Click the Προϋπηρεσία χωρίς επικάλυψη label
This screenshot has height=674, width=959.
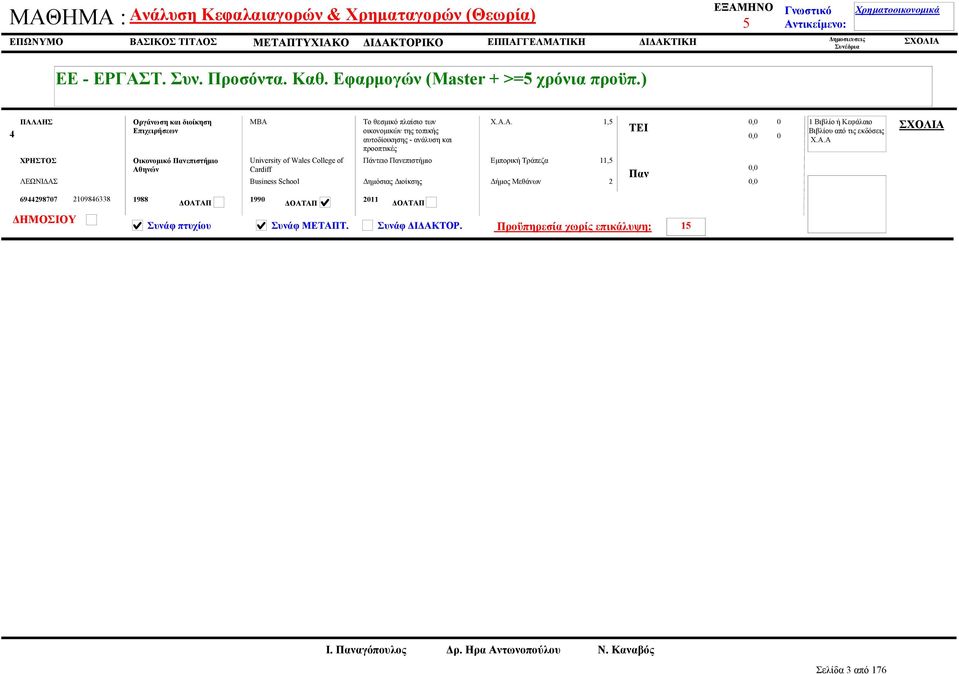tap(574, 227)
